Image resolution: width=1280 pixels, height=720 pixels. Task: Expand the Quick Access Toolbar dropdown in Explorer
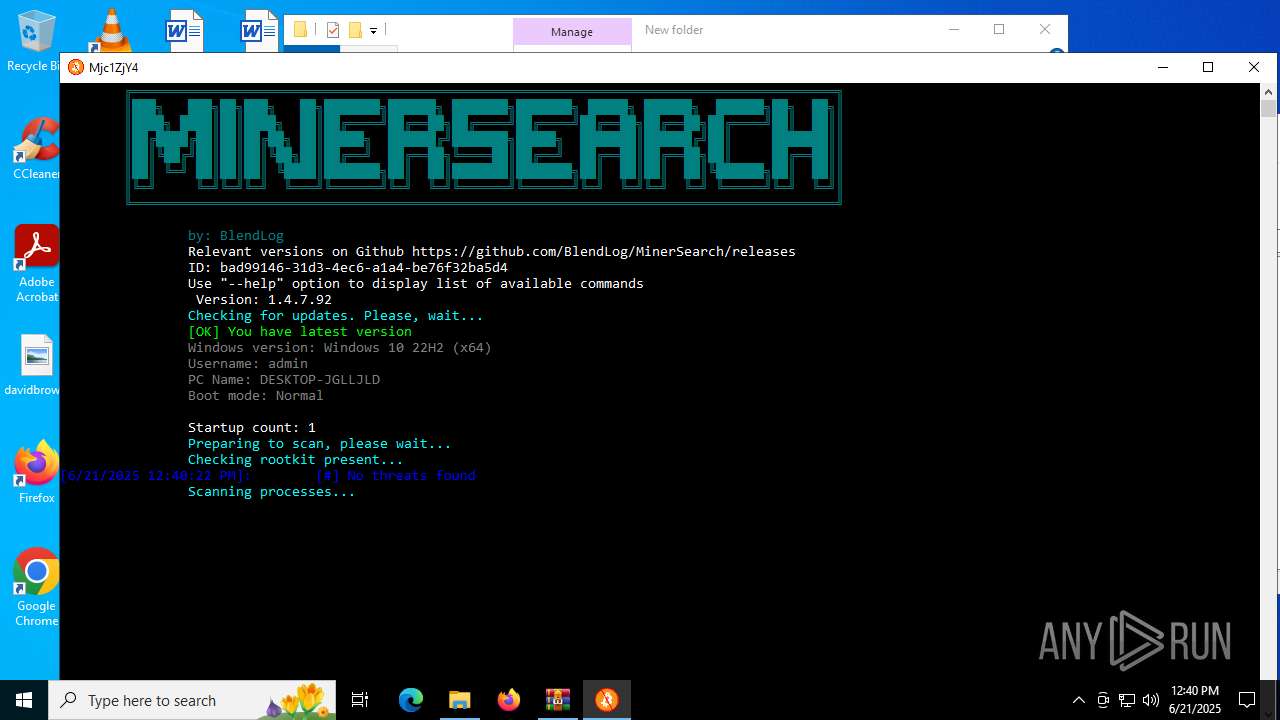click(373, 31)
